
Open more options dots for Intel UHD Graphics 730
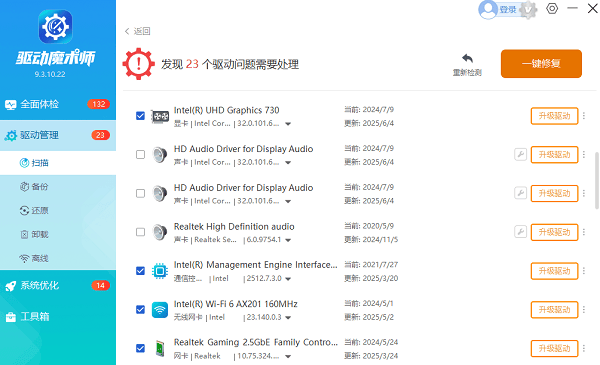click(x=584, y=116)
